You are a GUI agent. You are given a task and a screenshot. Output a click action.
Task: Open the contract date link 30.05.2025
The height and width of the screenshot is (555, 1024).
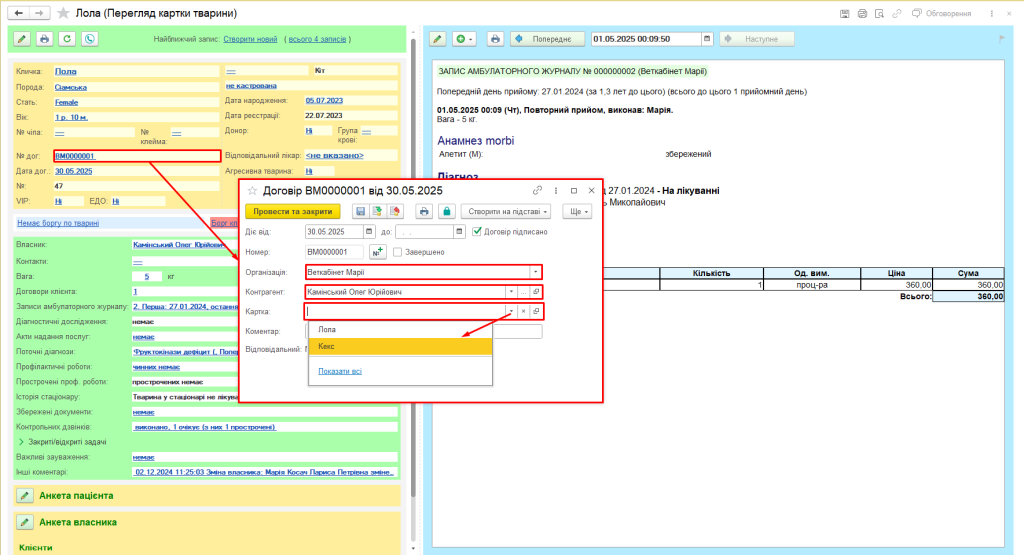pos(73,171)
